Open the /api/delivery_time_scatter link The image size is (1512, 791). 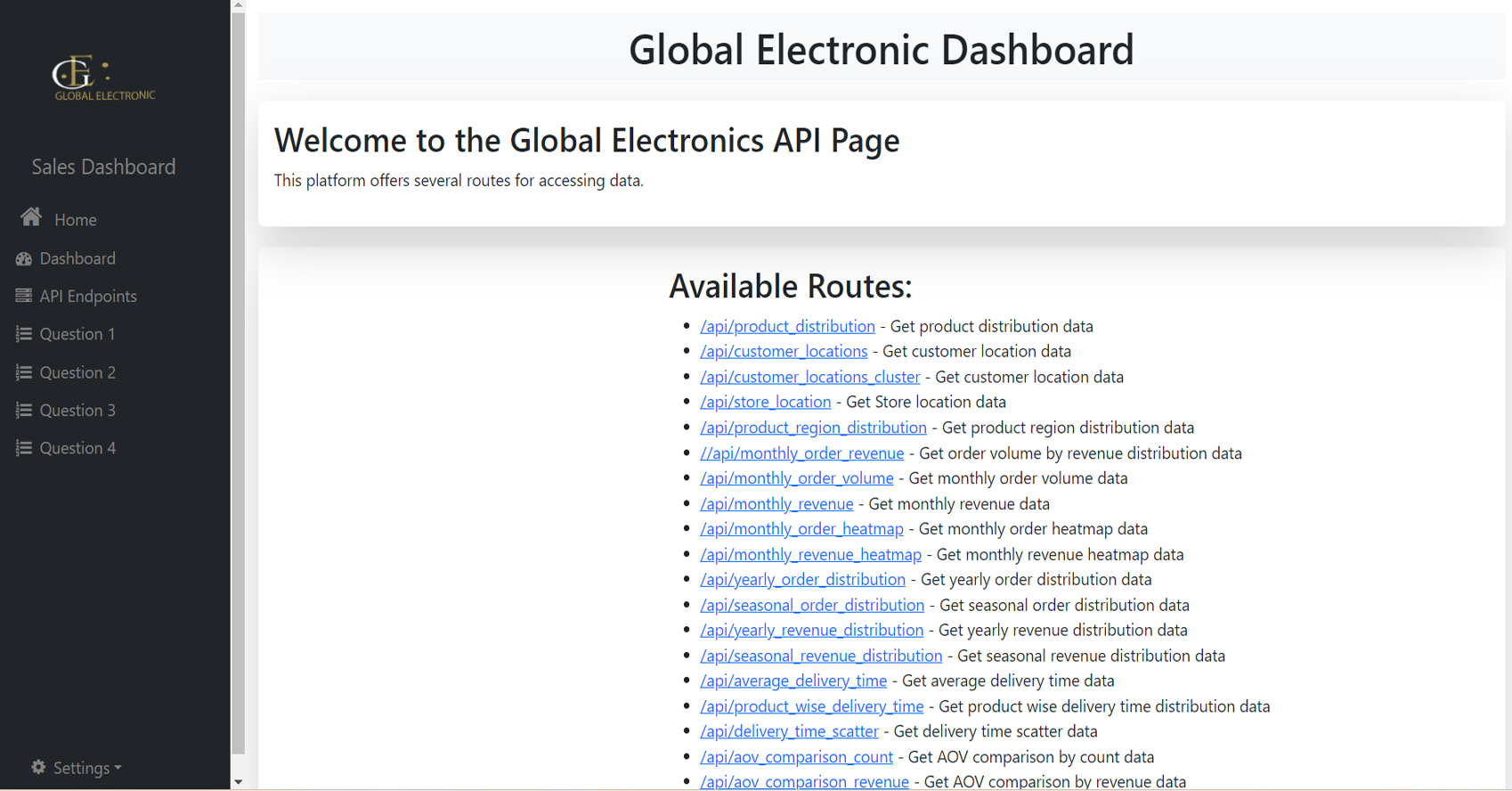[789, 732]
